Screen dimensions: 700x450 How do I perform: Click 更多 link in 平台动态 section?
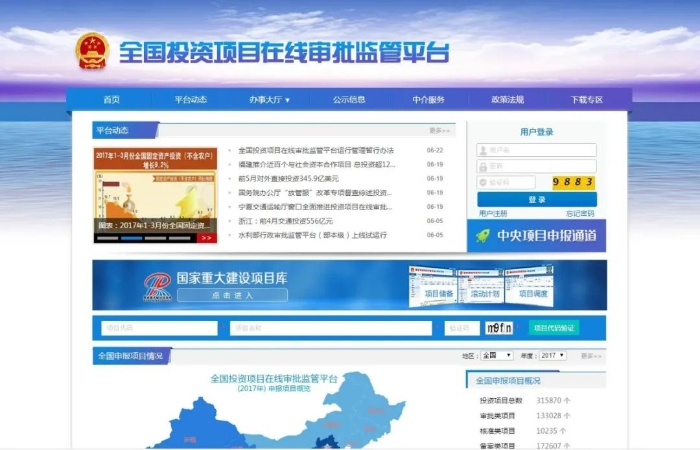(440, 130)
